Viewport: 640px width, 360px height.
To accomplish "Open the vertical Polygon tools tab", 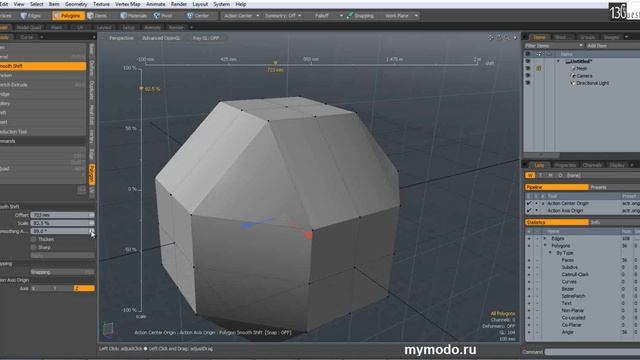I will click(92, 174).
